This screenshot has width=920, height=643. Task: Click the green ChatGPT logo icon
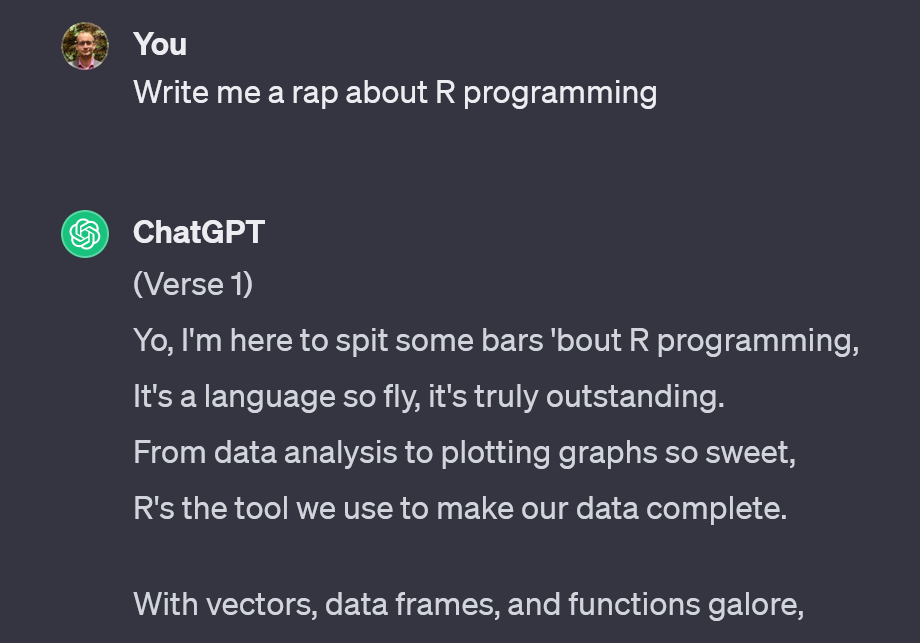tap(85, 233)
